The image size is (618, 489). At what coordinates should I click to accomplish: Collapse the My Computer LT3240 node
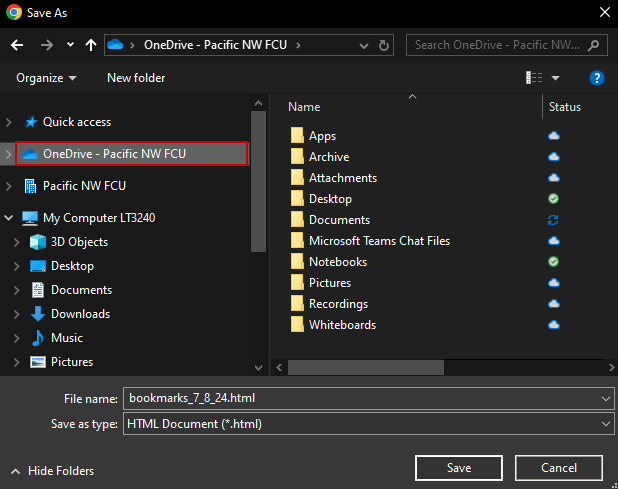pyautogui.click(x=9, y=218)
